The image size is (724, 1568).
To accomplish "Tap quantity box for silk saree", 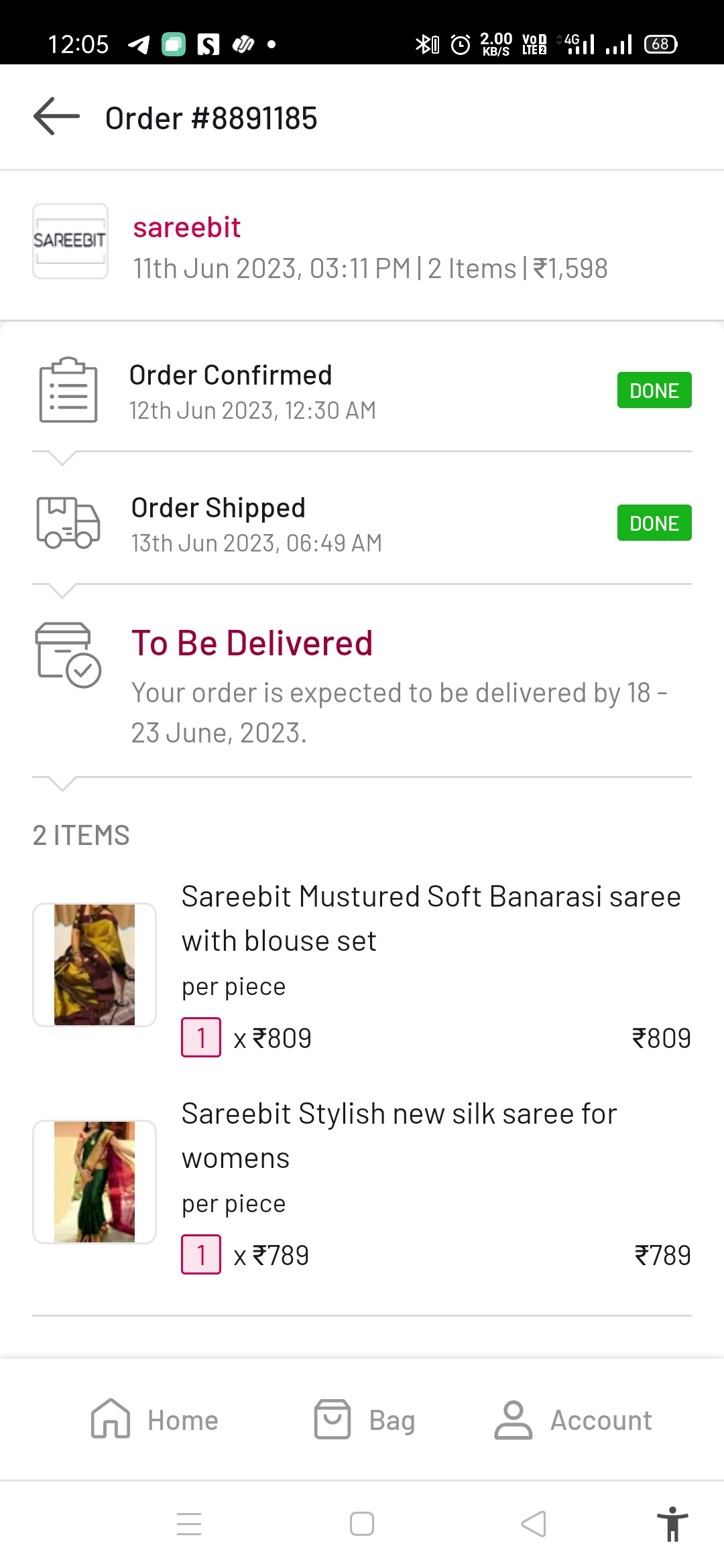I will [x=201, y=1254].
